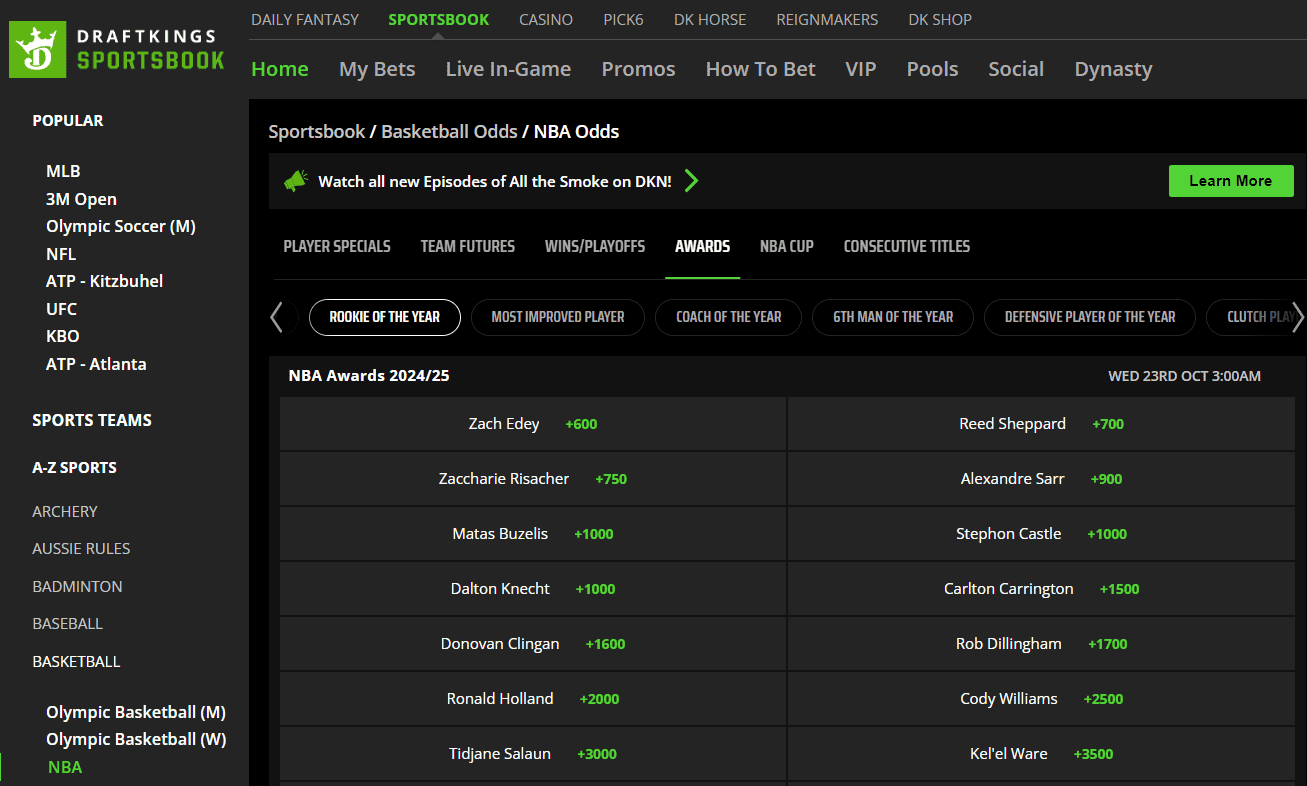Screen dimensions: 1307x786
Task: Click the Learn More button
Action: tap(1231, 181)
